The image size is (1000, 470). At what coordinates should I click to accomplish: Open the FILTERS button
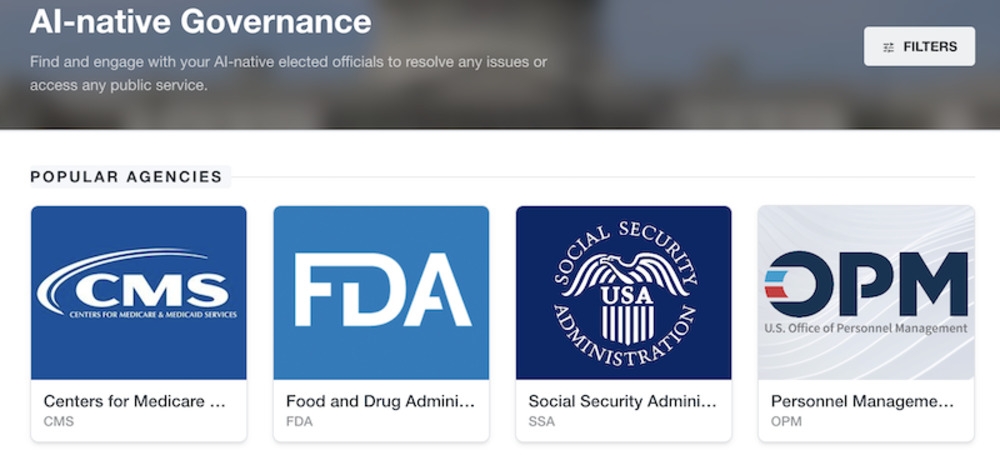click(919, 46)
